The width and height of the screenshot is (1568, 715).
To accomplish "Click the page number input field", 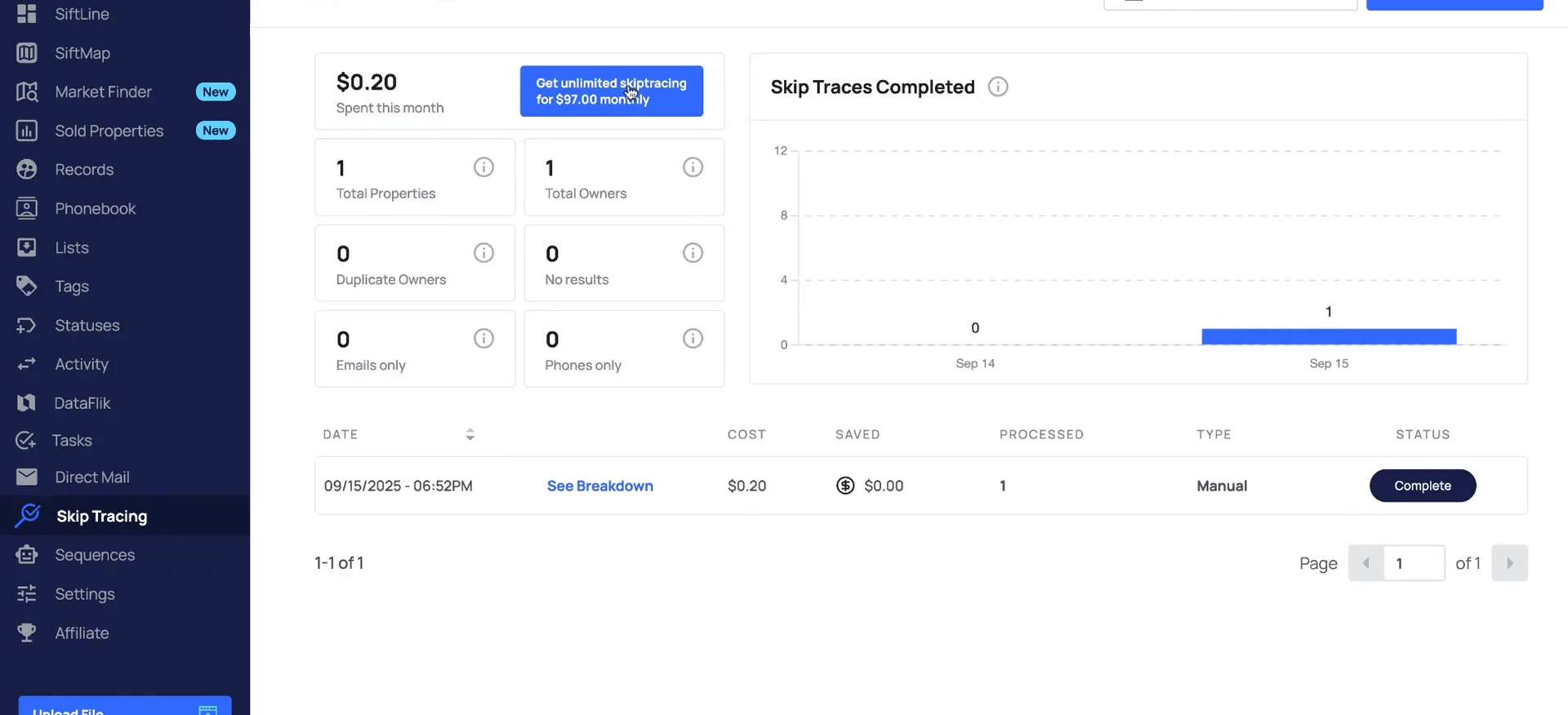I will click(x=1414, y=563).
